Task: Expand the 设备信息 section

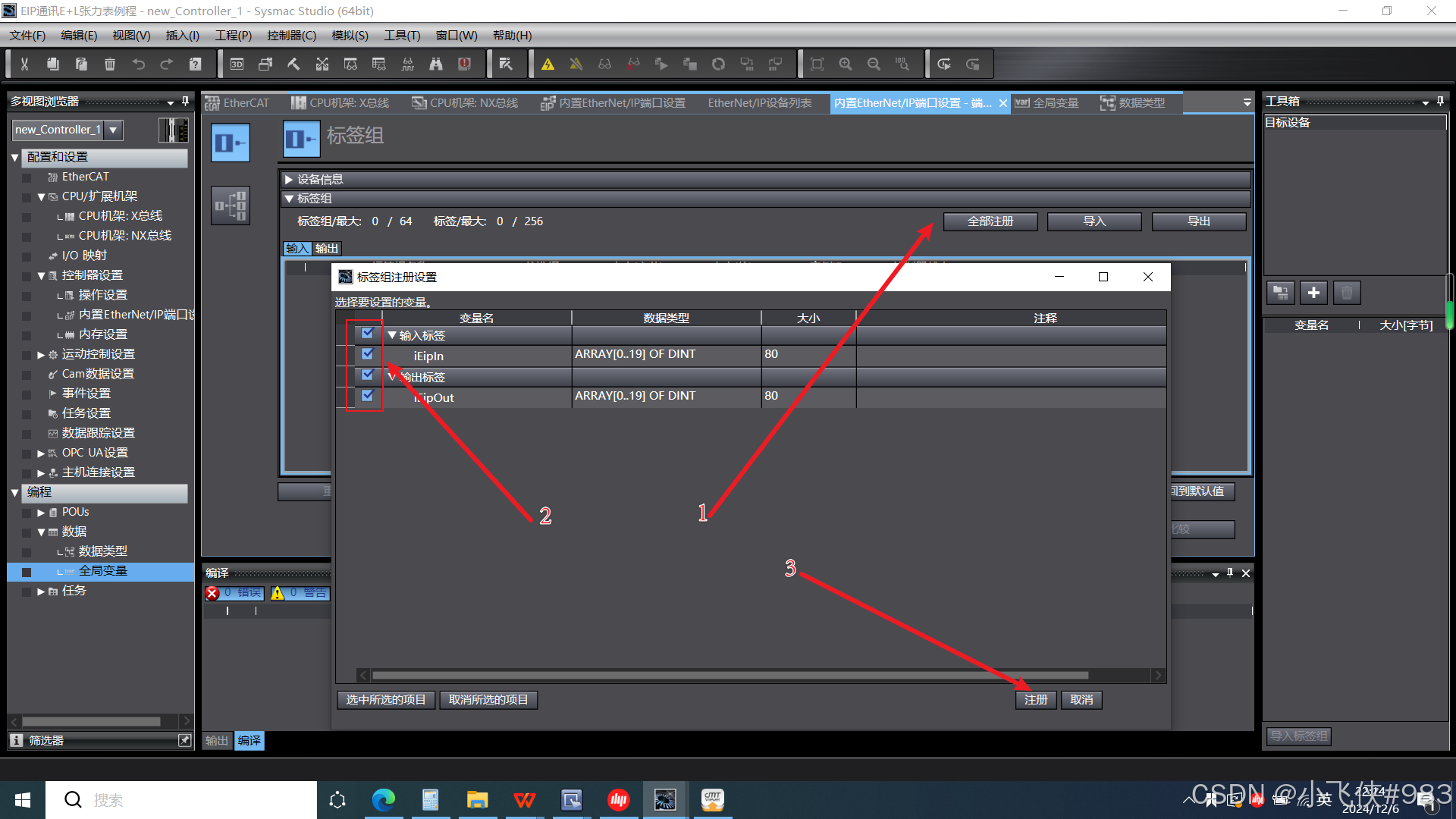Action: pos(289,180)
